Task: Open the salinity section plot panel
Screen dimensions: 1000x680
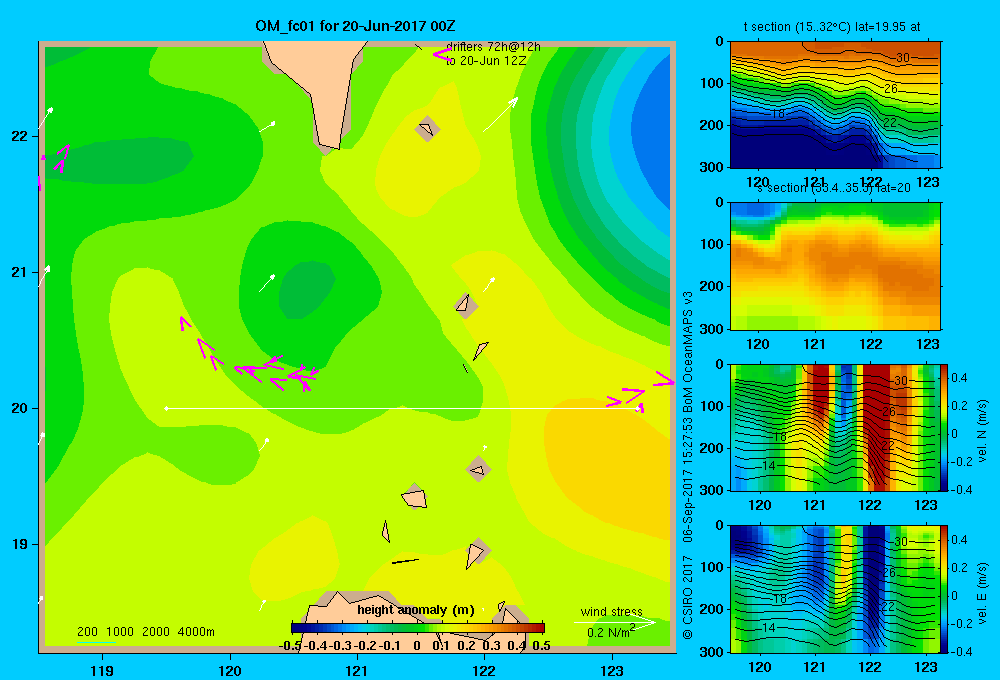Action: point(835,266)
